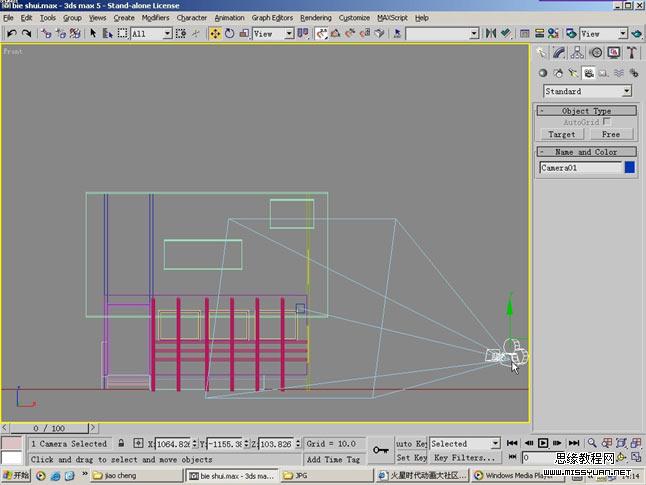Toggle the Angle Snap tool
646x485 pixels.
click(335, 33)
